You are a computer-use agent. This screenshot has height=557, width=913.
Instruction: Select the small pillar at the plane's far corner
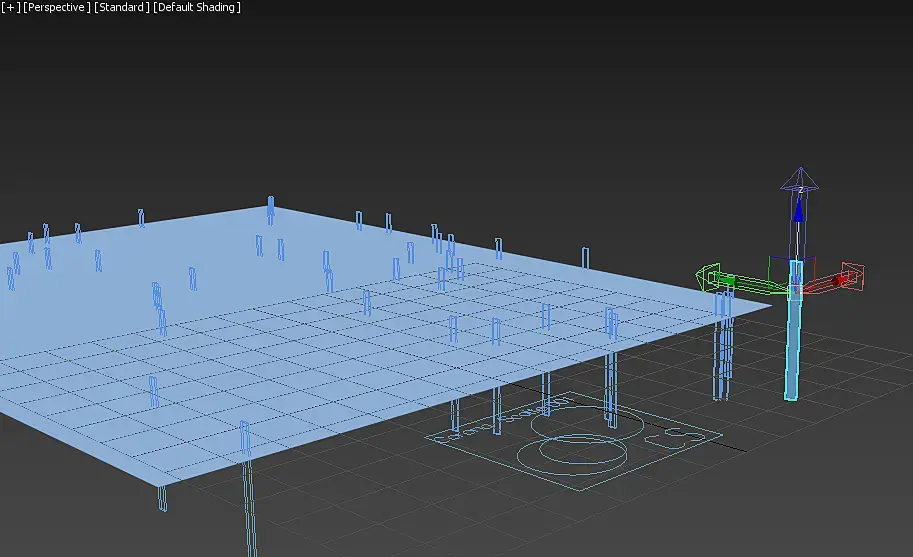pos(270,208)
